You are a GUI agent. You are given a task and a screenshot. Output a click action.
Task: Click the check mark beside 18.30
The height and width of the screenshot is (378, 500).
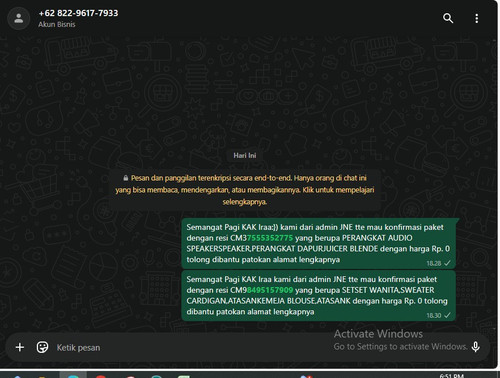point(447,315)
